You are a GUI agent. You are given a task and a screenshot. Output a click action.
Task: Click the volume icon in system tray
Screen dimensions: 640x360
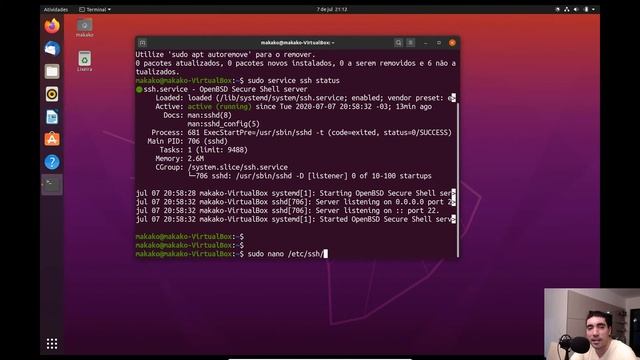pos(576,9)
